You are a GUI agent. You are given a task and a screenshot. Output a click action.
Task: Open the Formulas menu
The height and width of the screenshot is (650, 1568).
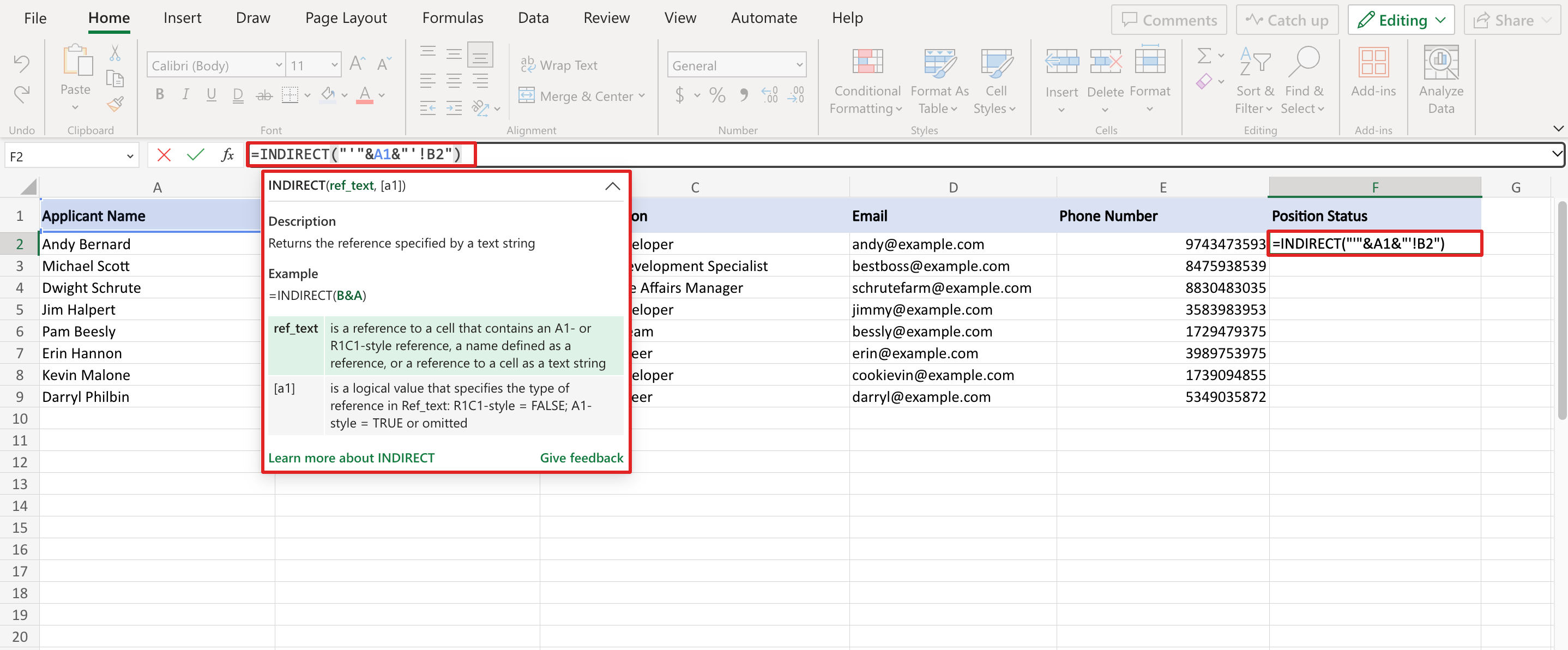(x=452, y=18)
